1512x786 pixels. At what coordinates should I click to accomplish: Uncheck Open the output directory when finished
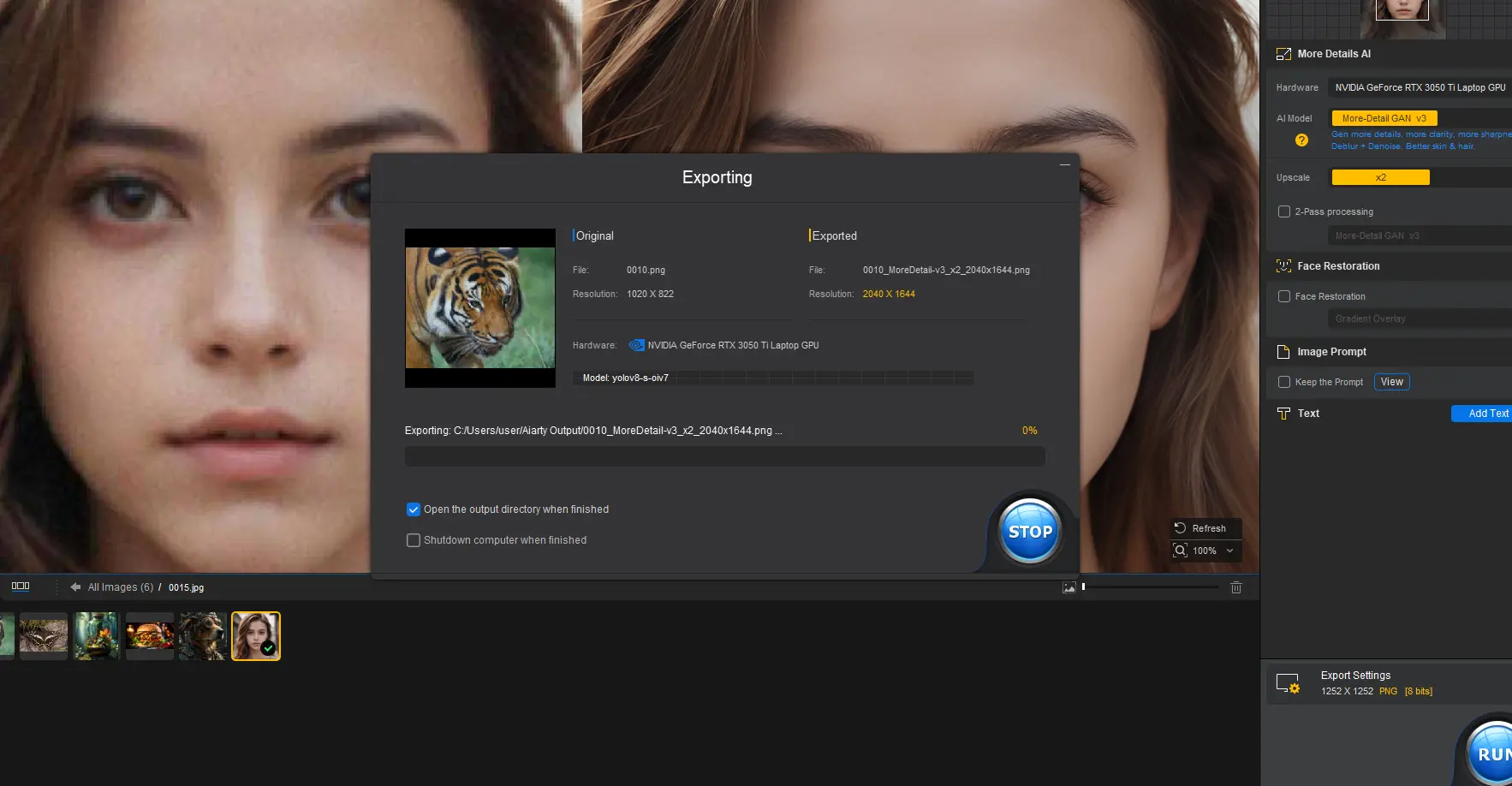click(x=414, y=509)
